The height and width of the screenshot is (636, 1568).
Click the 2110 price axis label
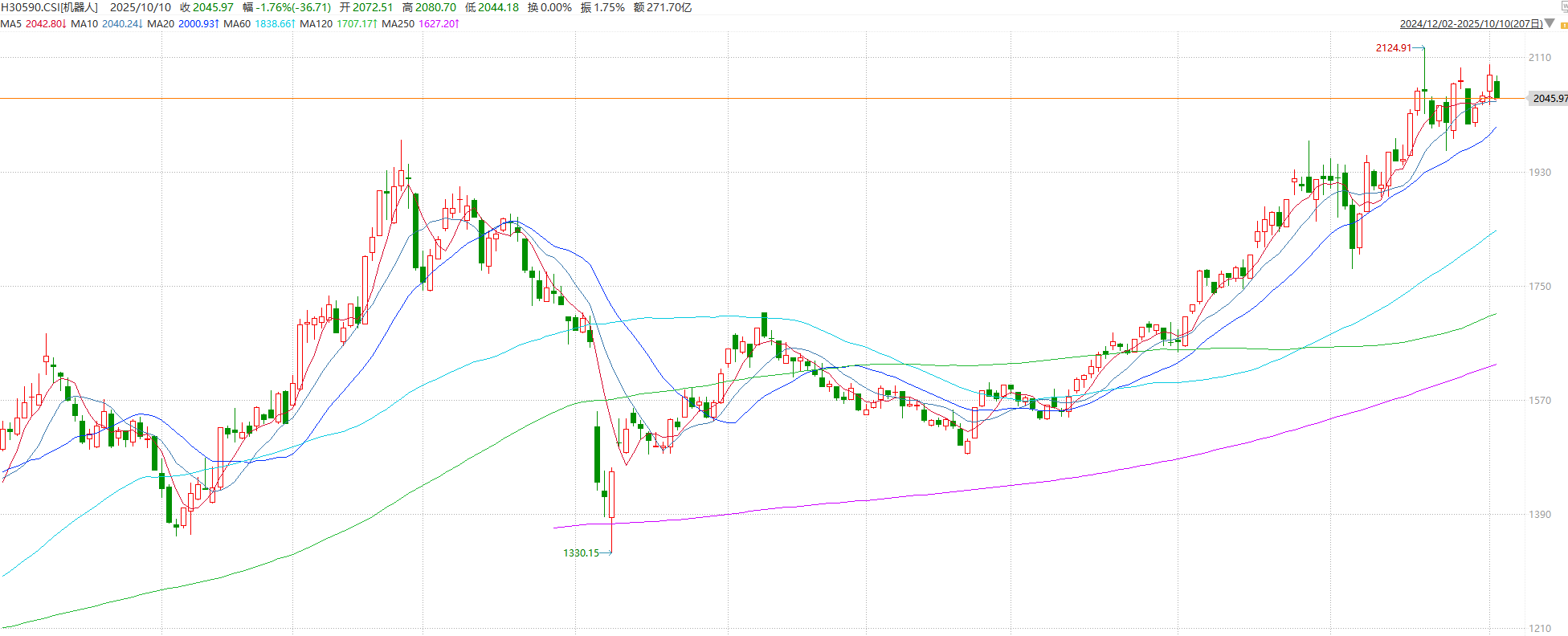(1540, 58)
